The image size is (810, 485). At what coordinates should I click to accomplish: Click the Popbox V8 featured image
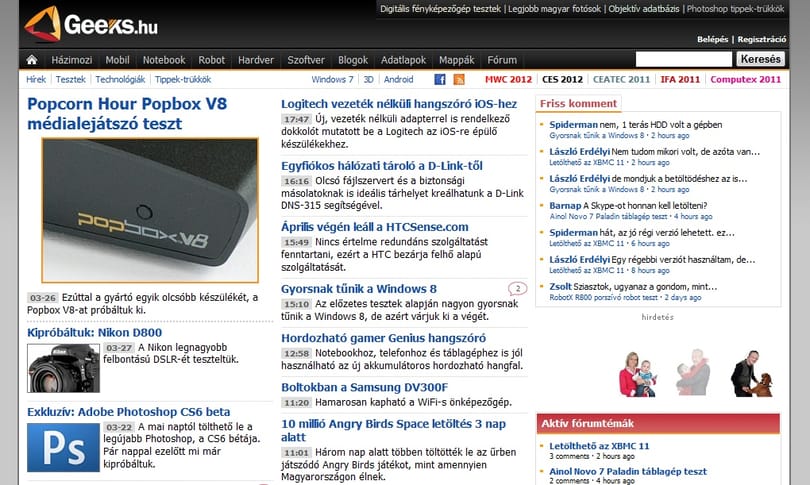[x=150, y=210]
